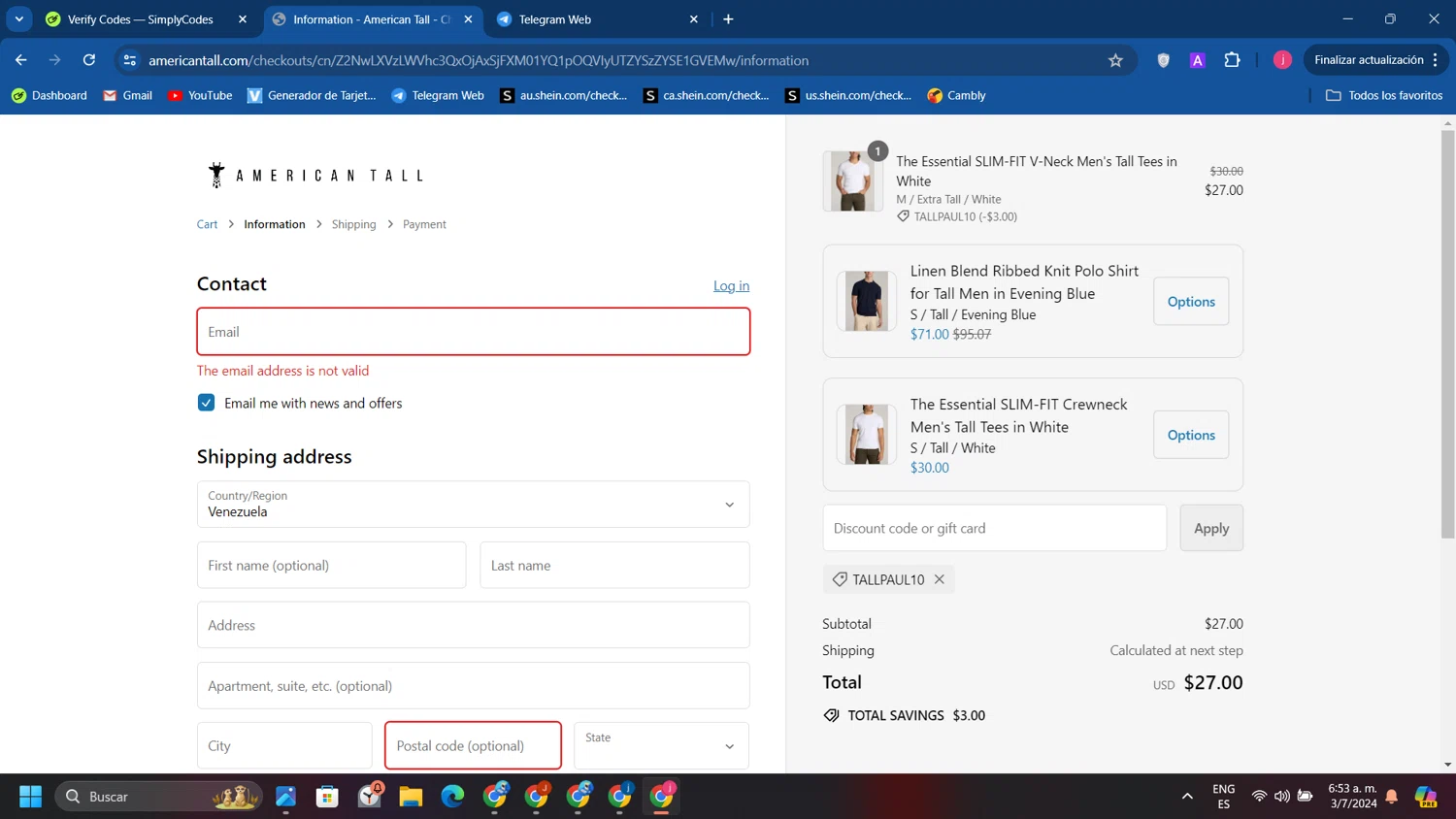1456x819 pixels.
Task: Click the Last name field
Action: click(x=614, y=565)
